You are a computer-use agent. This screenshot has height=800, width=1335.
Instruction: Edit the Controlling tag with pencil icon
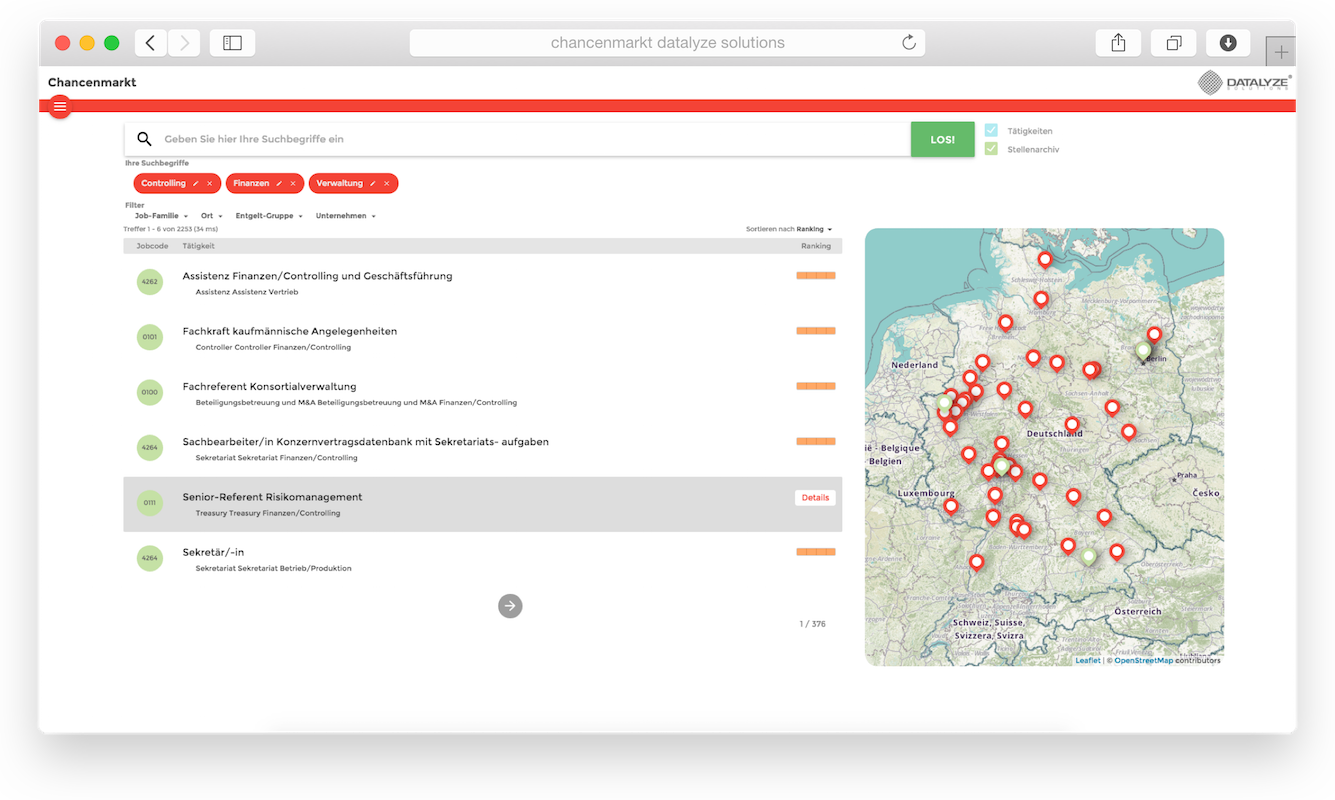[x=196, y=184]
